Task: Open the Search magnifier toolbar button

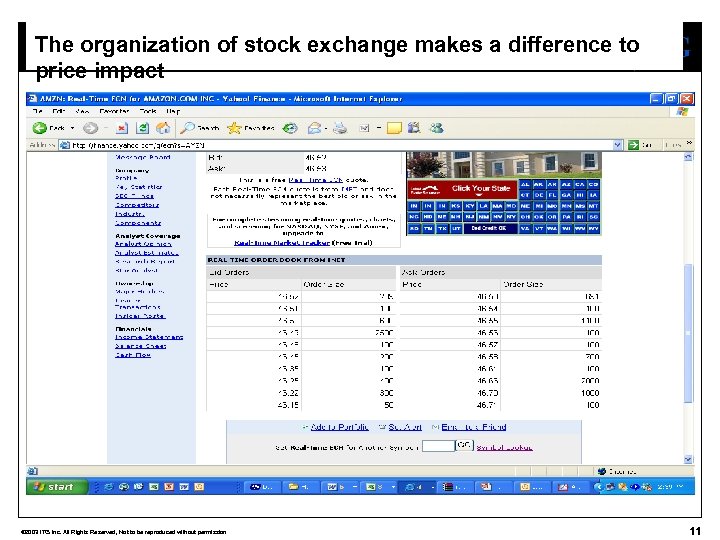Action: [x=199, y=128]
